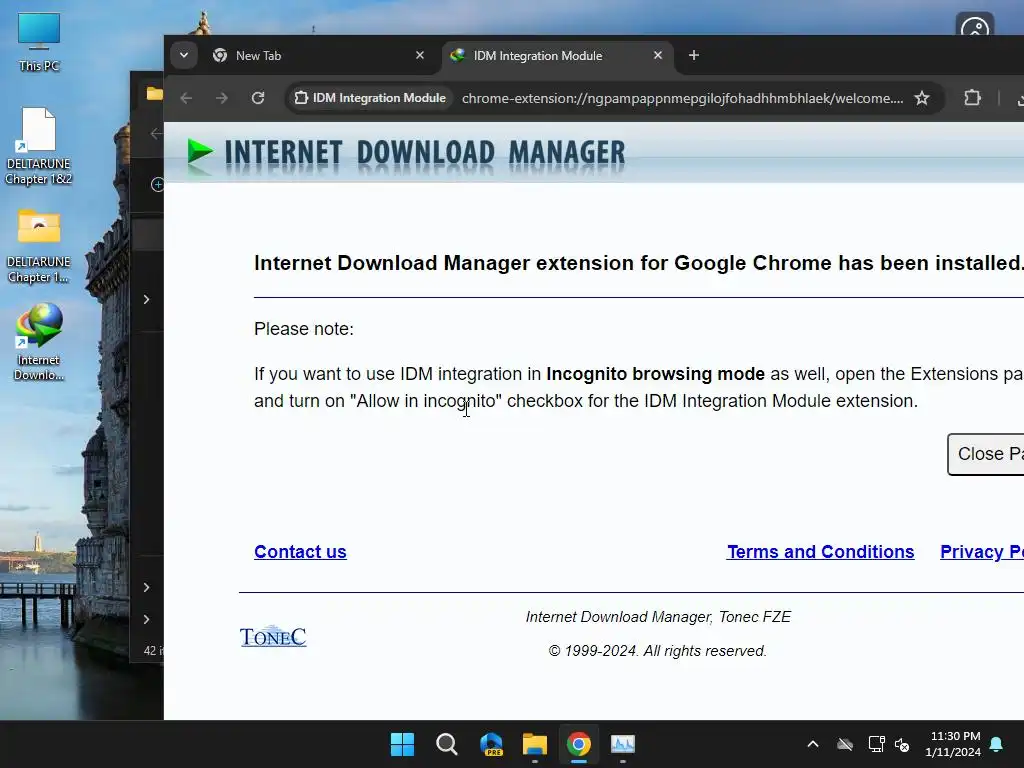Click the network display tray icon
The height and width of the screenshot is (768, 1024).
[x=876, y=744]
